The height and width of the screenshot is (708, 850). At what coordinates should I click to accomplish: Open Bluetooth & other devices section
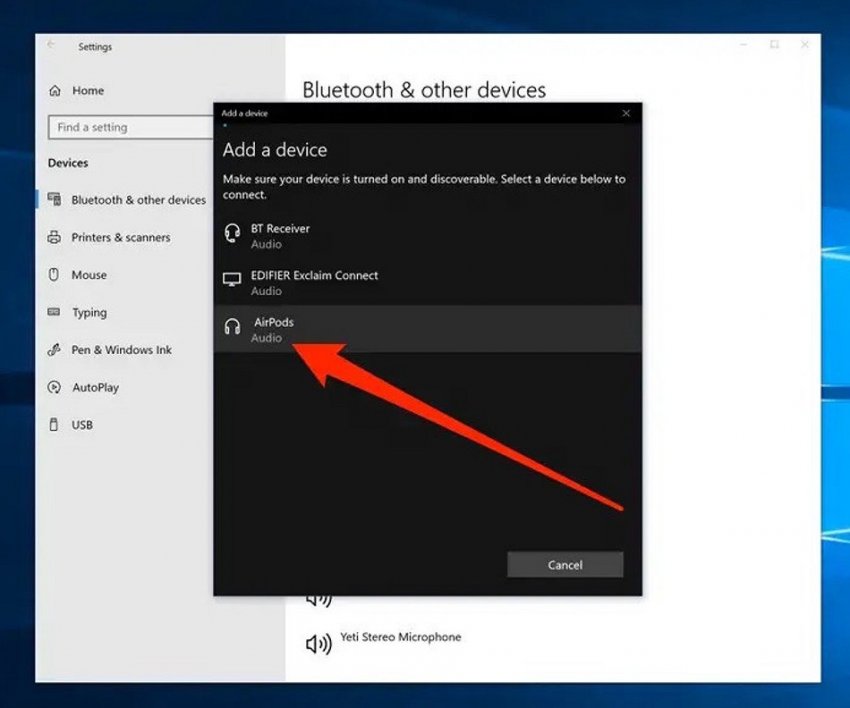(x=138, y=200)
